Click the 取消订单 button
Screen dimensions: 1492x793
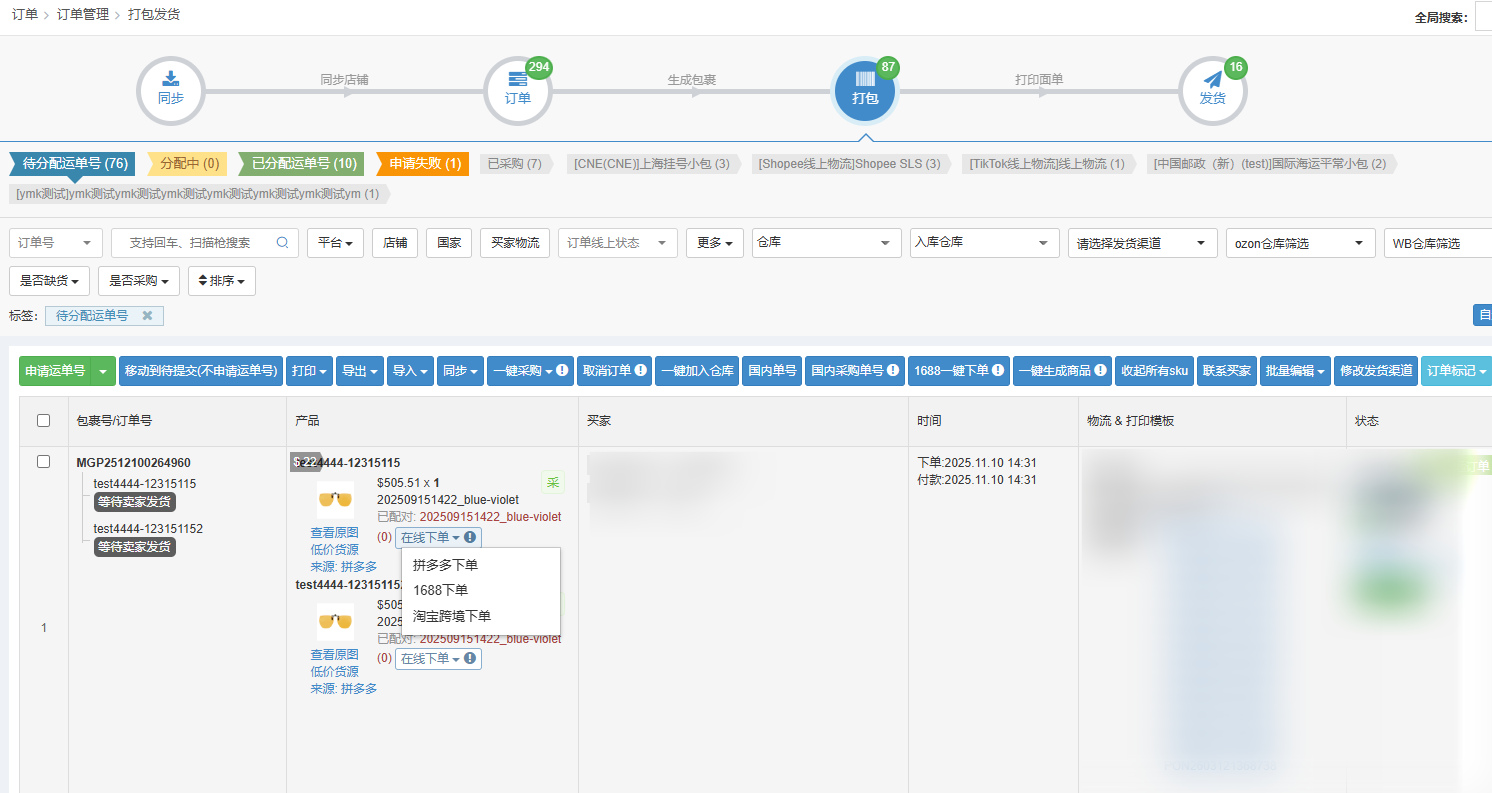[x=614, y=371]
